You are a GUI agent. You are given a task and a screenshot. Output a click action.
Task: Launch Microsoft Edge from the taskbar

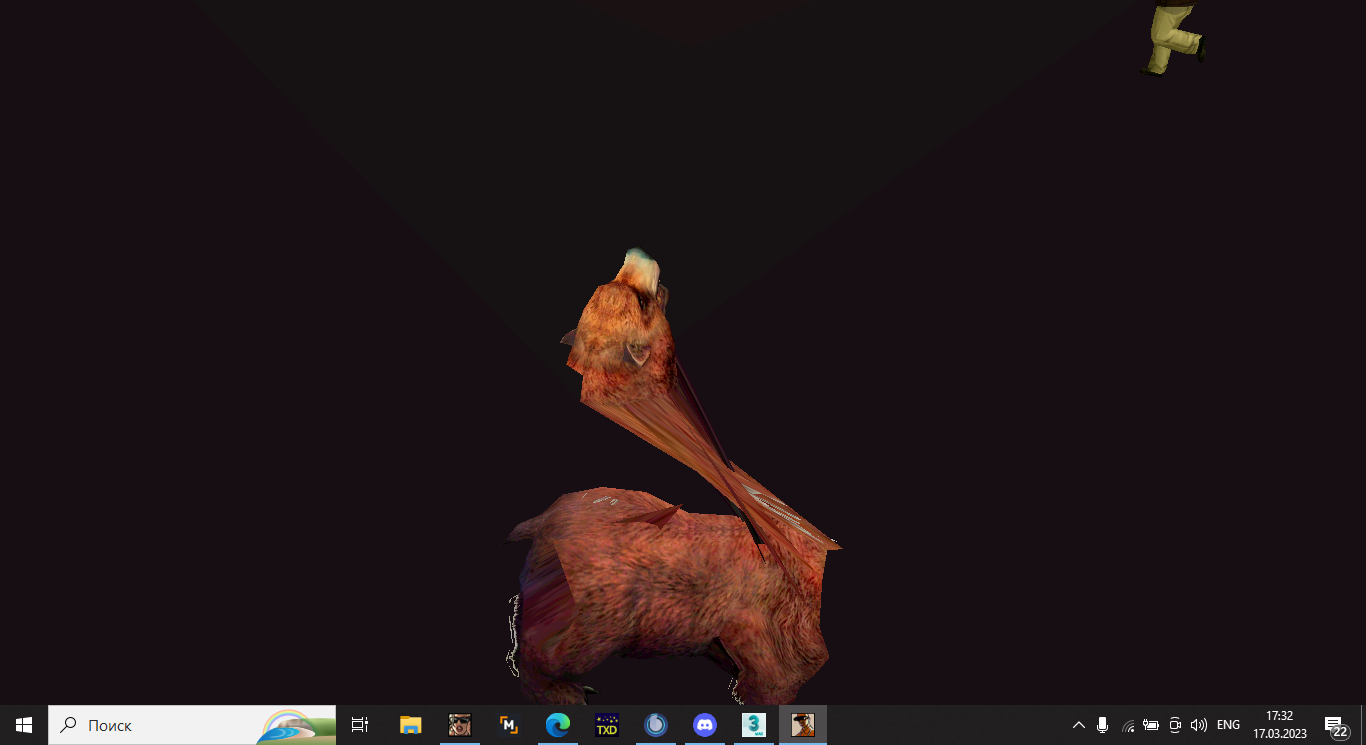pyautogui.click(x=557, y=725)
